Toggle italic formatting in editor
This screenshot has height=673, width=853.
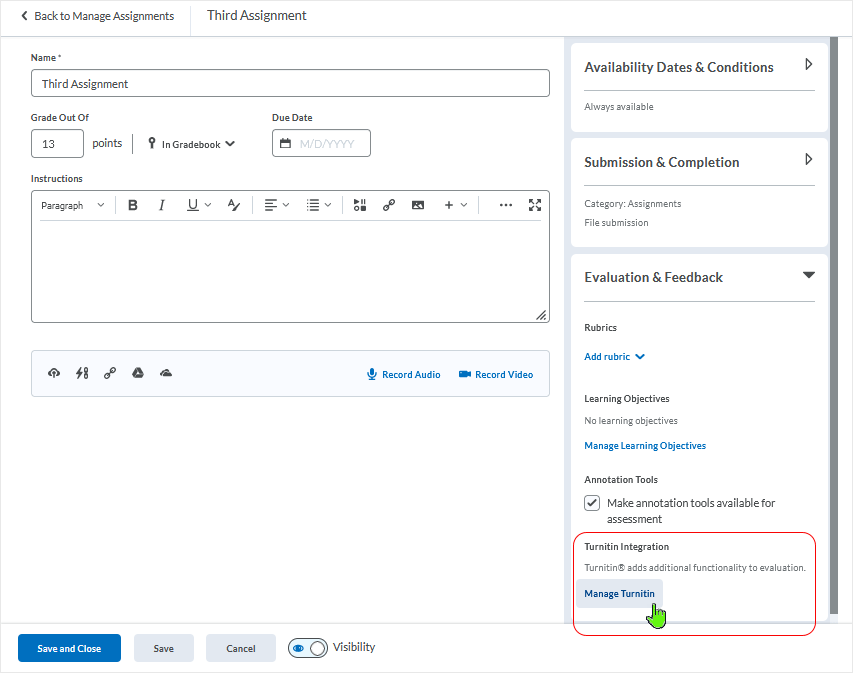162,205
